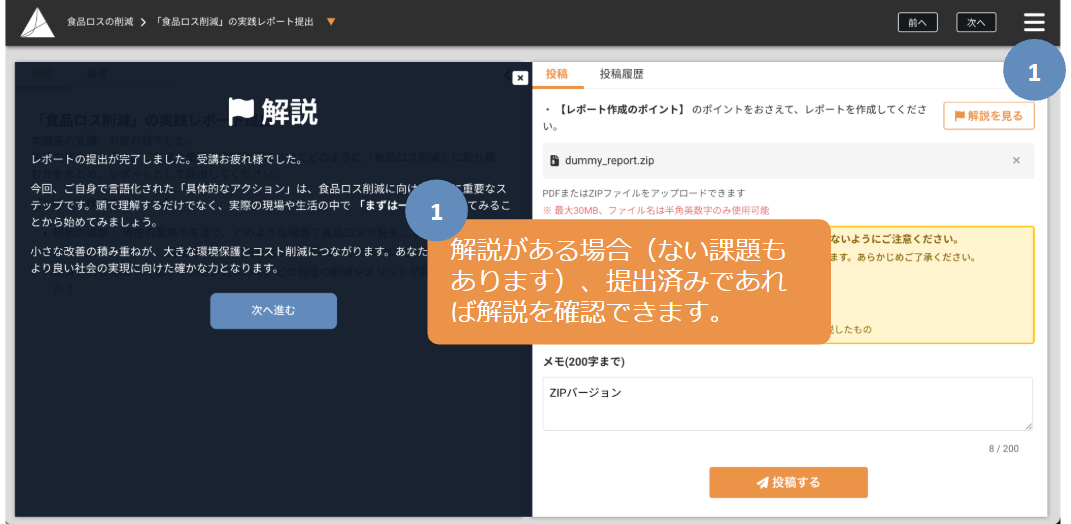Click the 8 / 200 character counter
This screenshot has width=1071, height=524.
pyautogui.click(x=1003, y=449)
